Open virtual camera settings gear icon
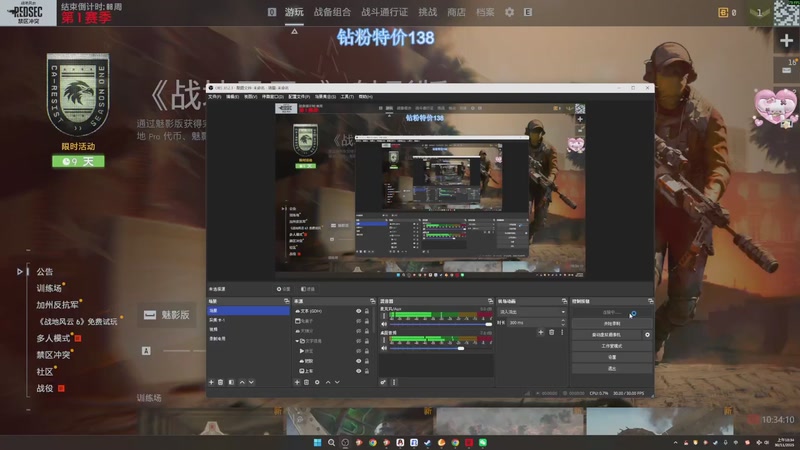The width and height of the screenshot is (800, 450). [647, 335]
